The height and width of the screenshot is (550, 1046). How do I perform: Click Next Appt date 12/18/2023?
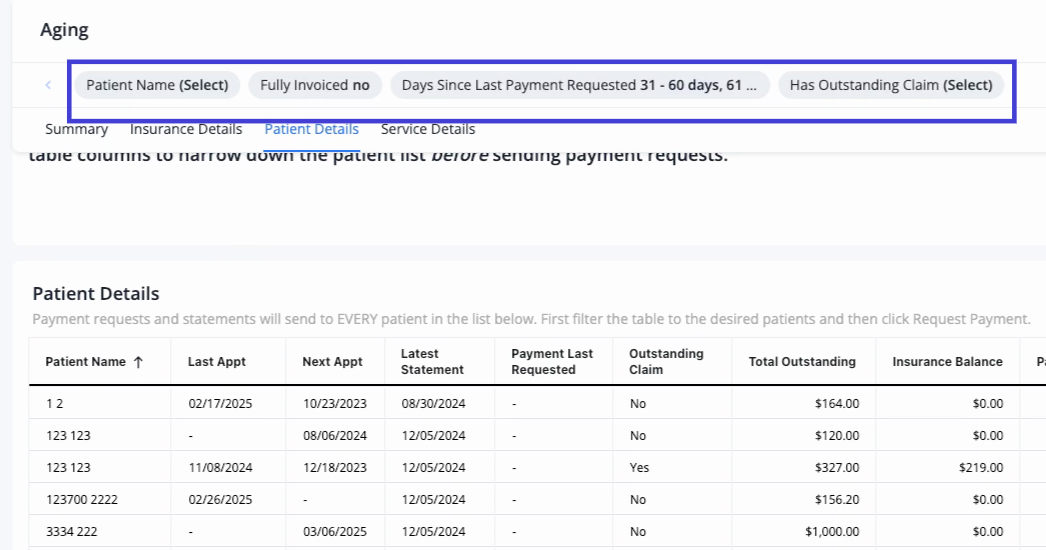[335, 468]
